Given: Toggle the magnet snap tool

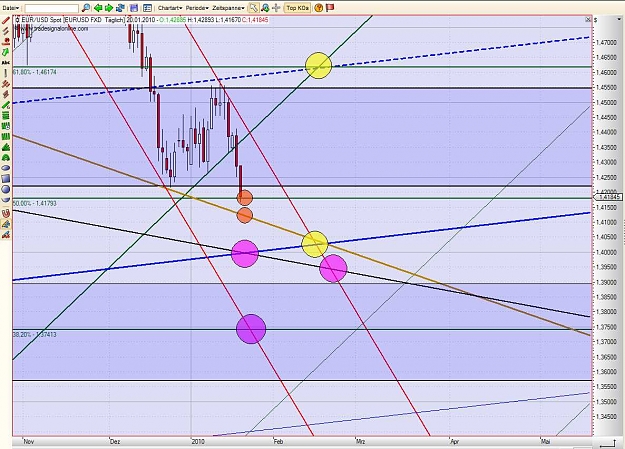Looking at the screenshot, I should tap(6, 213).
